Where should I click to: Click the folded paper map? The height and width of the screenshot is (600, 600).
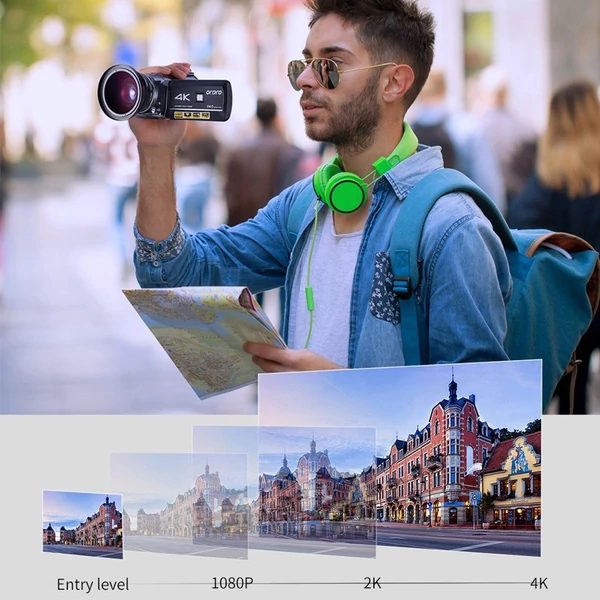tap(204, 341)
